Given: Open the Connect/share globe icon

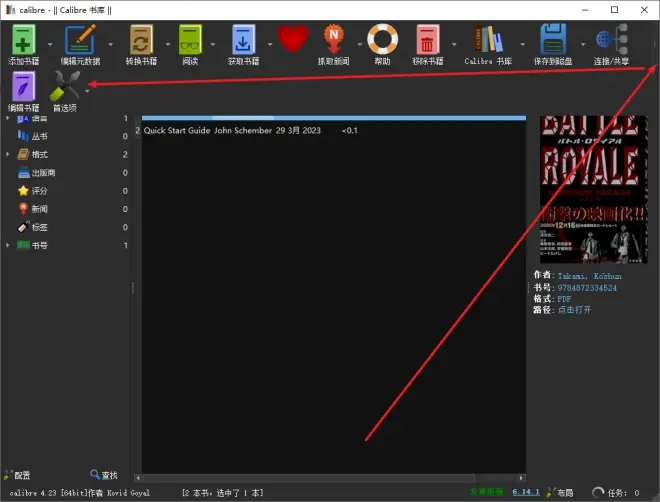Looking at the screenshot, I should pyautogui.click(x=612, y=39).
